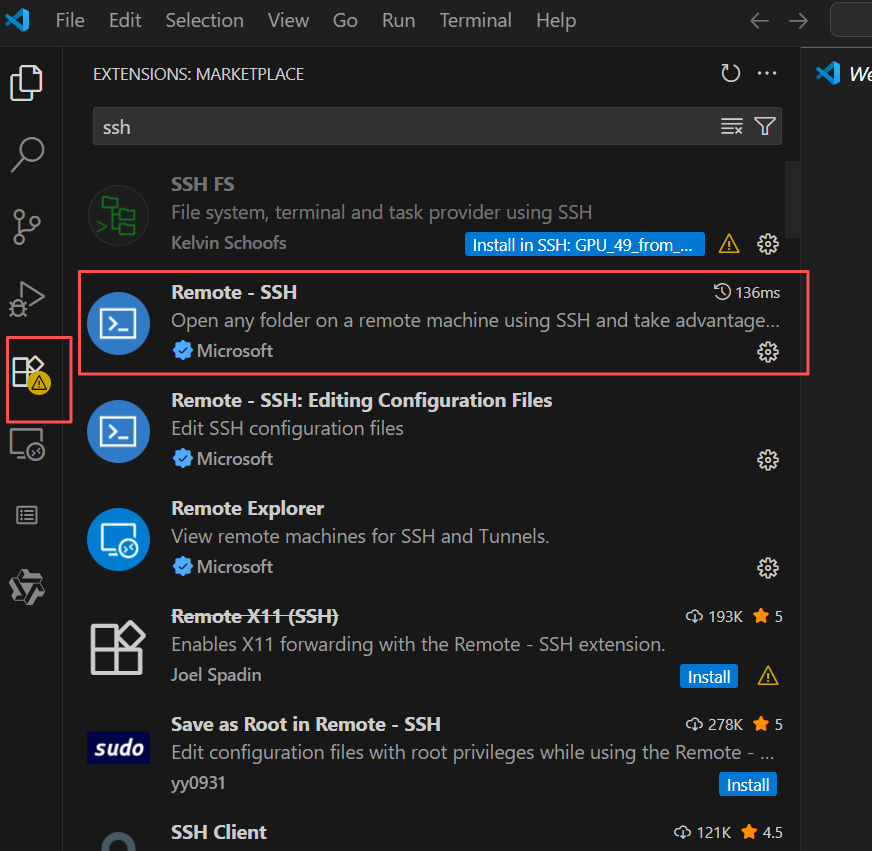Click the 278K download count
872x851 pixels.
[x=714, y=724]
